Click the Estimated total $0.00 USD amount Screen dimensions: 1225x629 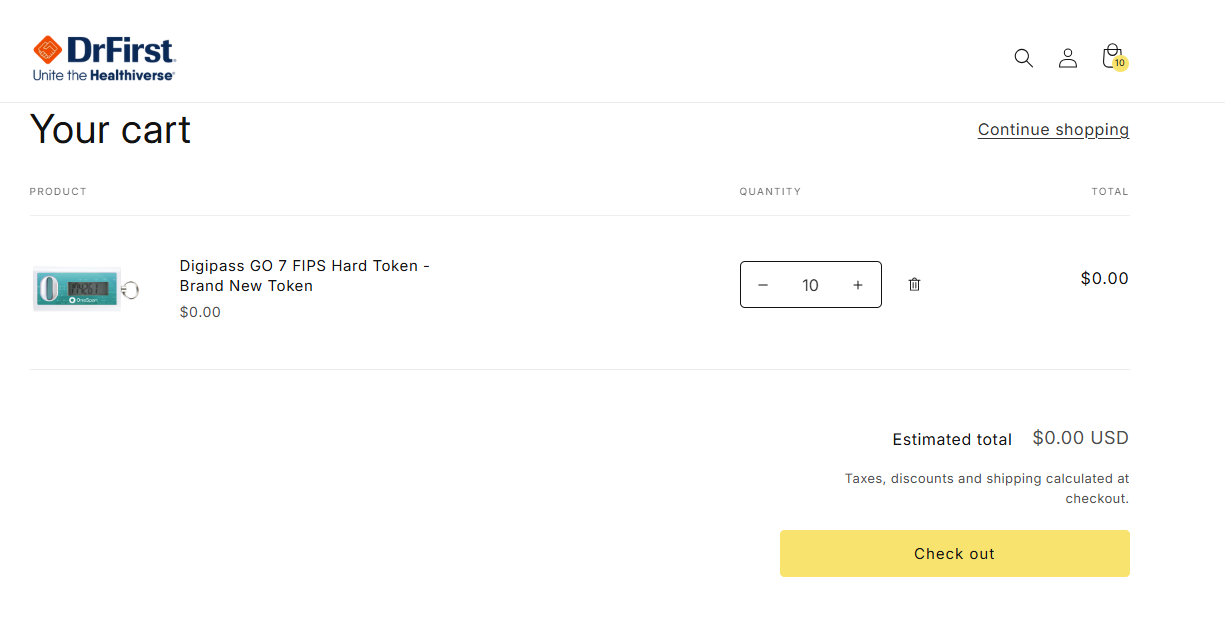click(x=1080, y=438)
